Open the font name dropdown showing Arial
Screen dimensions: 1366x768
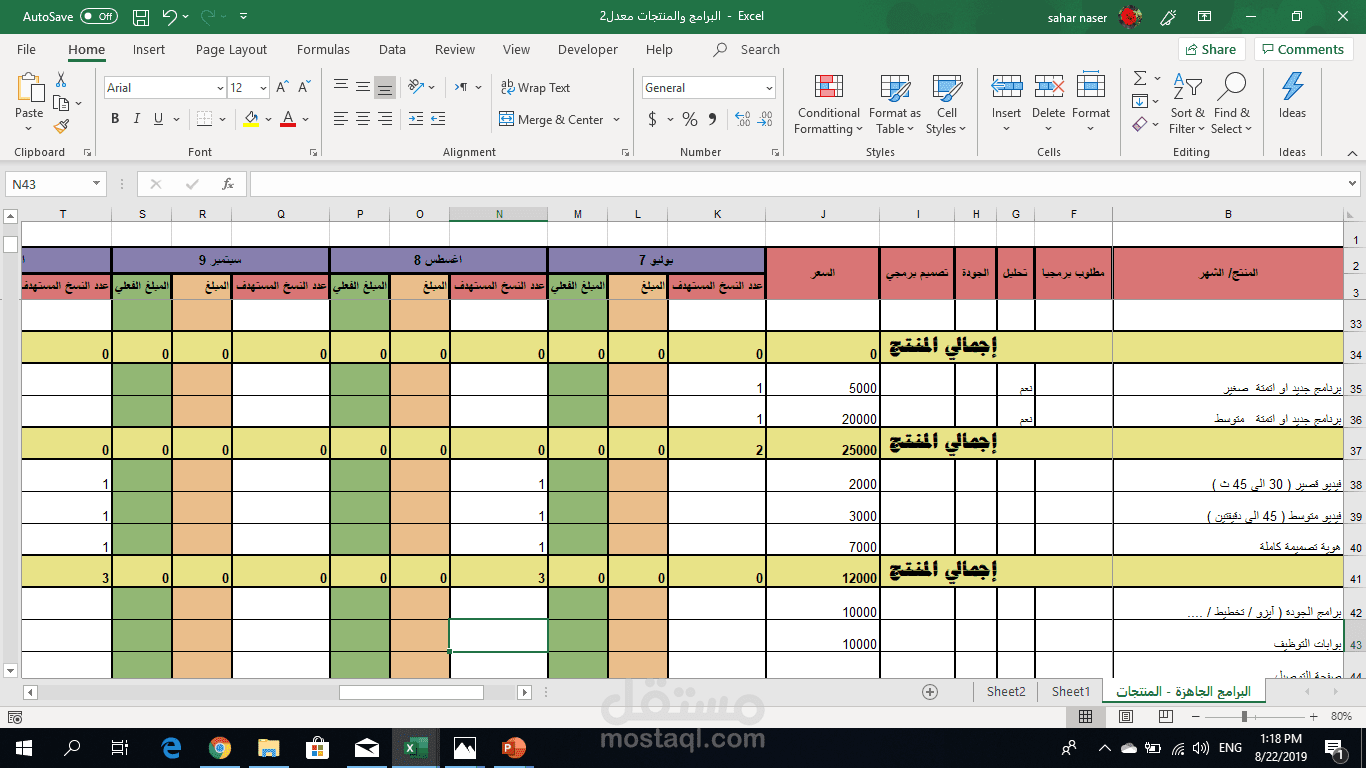click(220, 88)
